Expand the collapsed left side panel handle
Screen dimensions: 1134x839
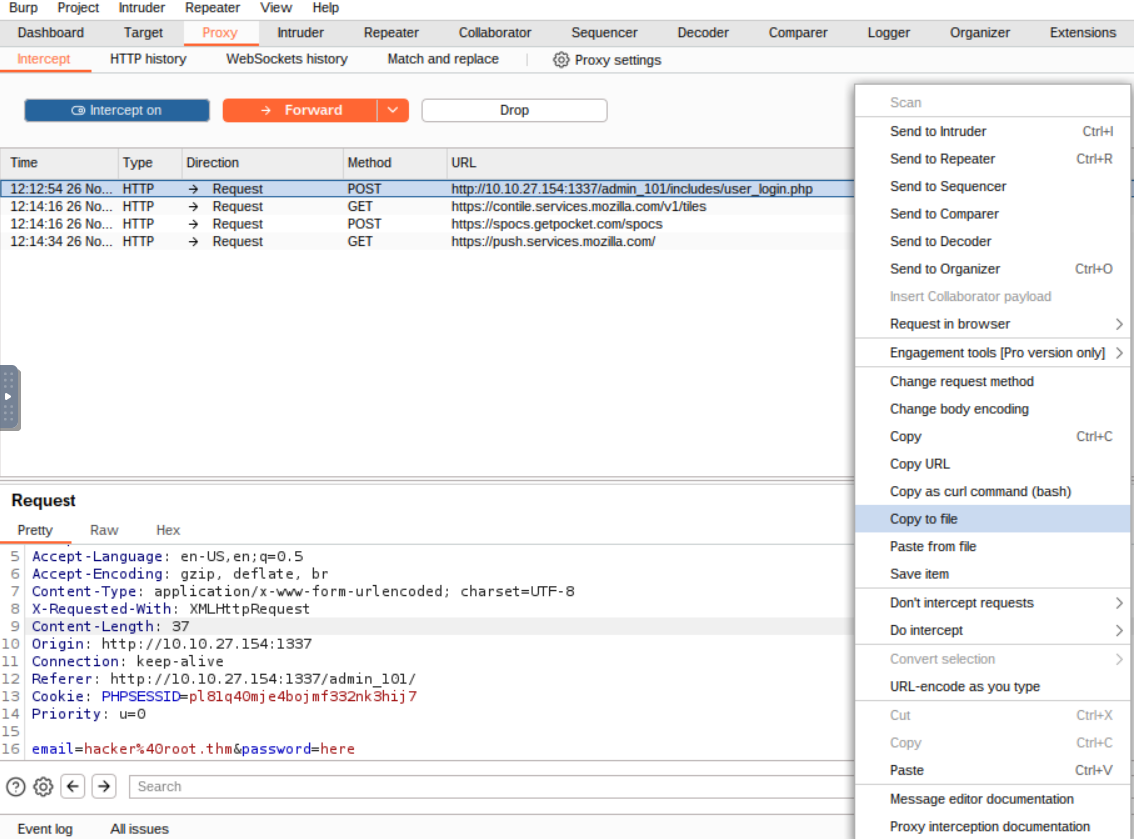point(9,397)
